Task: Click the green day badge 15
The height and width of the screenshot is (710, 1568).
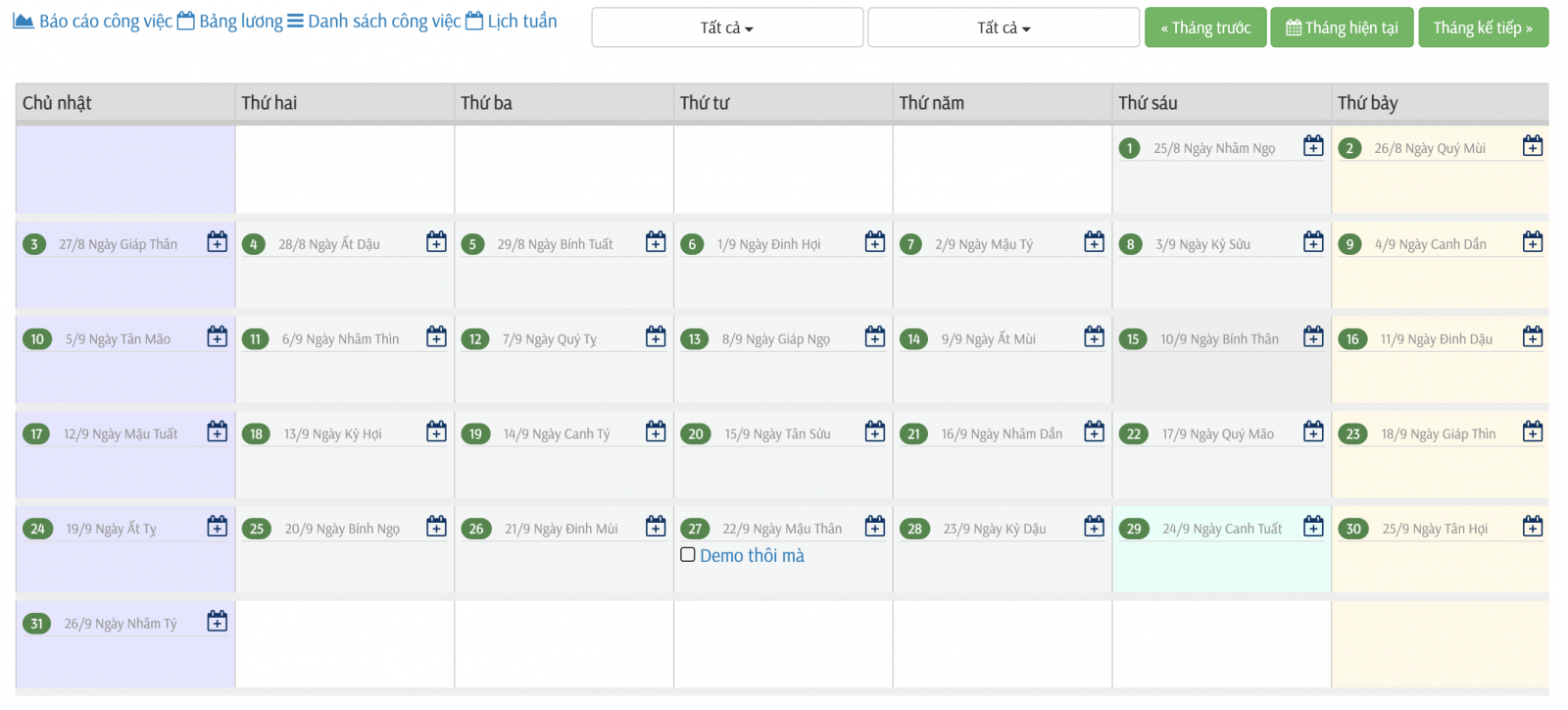Action: point(1133,339)
